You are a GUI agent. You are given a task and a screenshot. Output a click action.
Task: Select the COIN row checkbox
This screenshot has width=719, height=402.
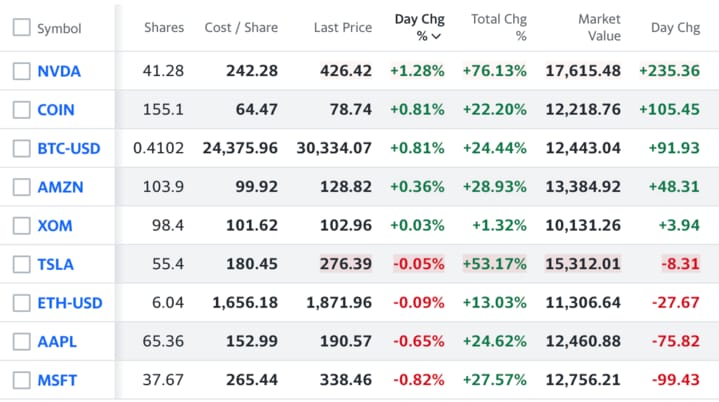(x=21, y=110)
